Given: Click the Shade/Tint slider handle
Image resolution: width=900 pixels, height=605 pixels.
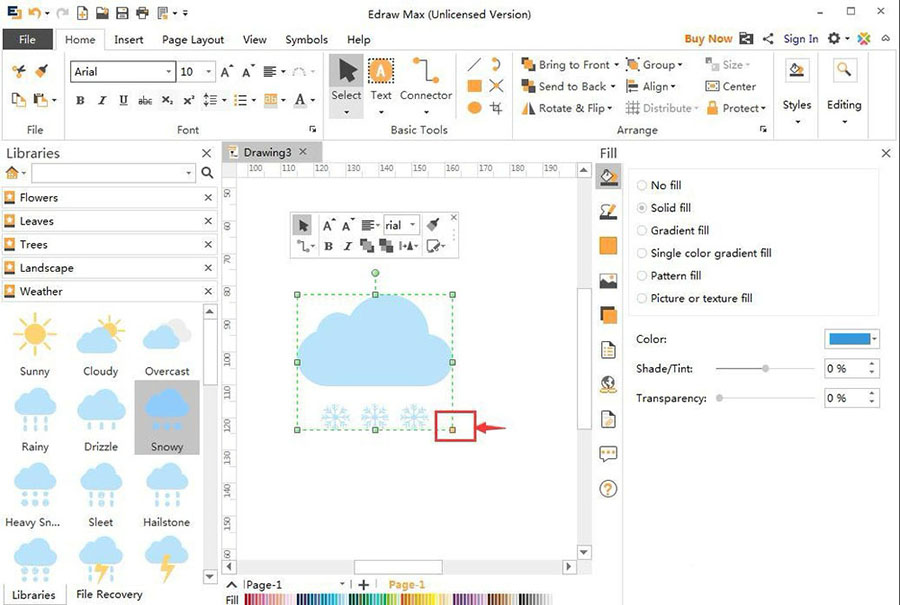Looking at the screenshot, I should click(765, 368).
